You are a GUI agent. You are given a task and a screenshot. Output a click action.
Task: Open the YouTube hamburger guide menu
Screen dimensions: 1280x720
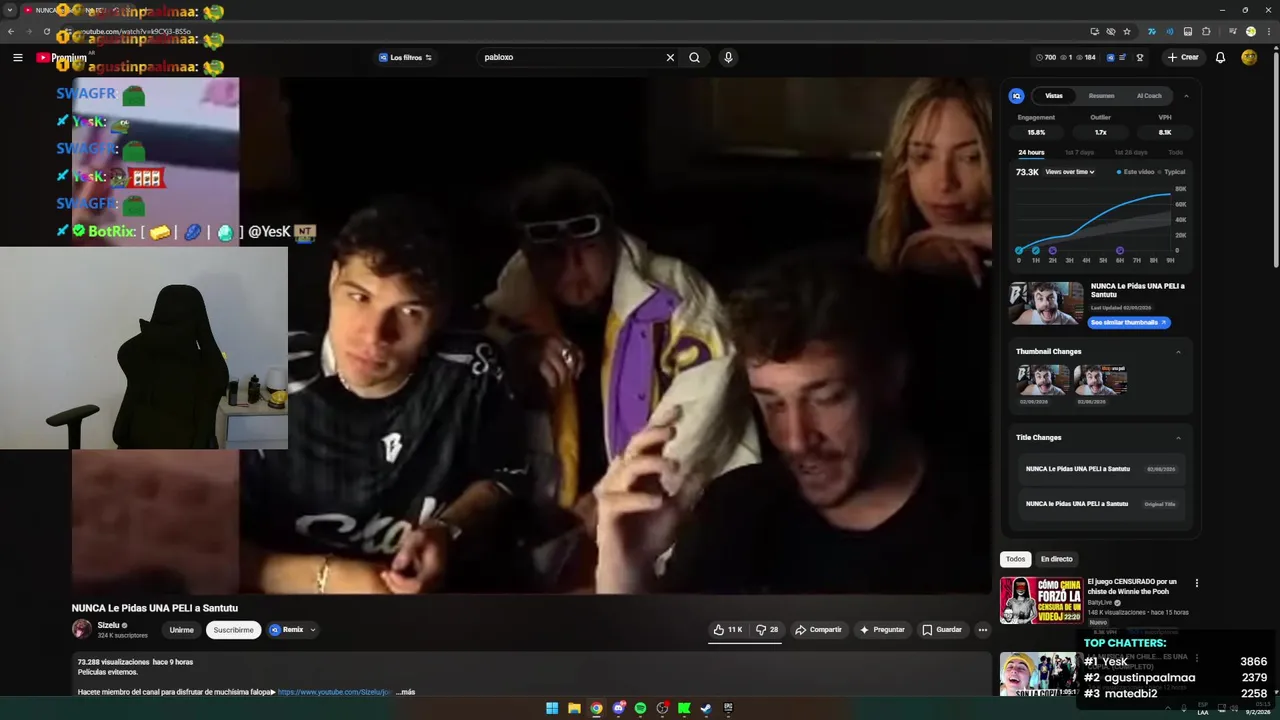(x=17, y=57)
